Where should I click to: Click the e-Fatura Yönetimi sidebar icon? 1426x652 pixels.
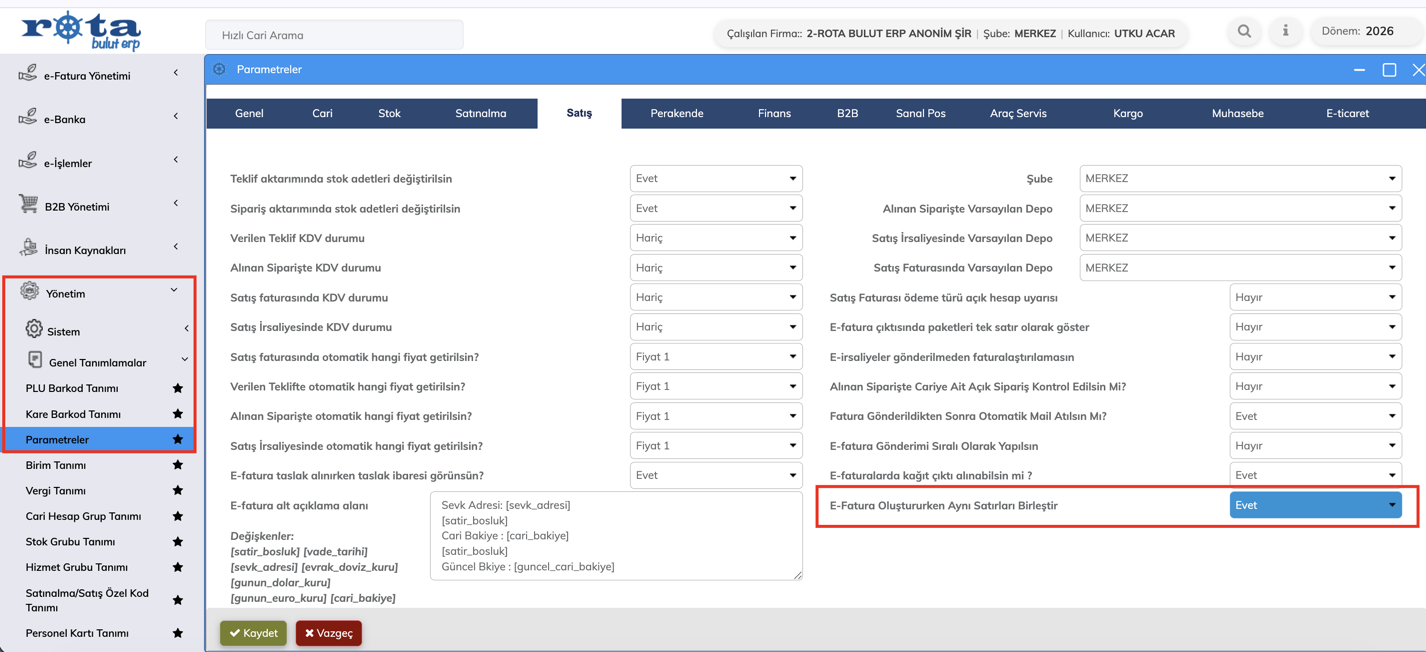coord(28,74)
